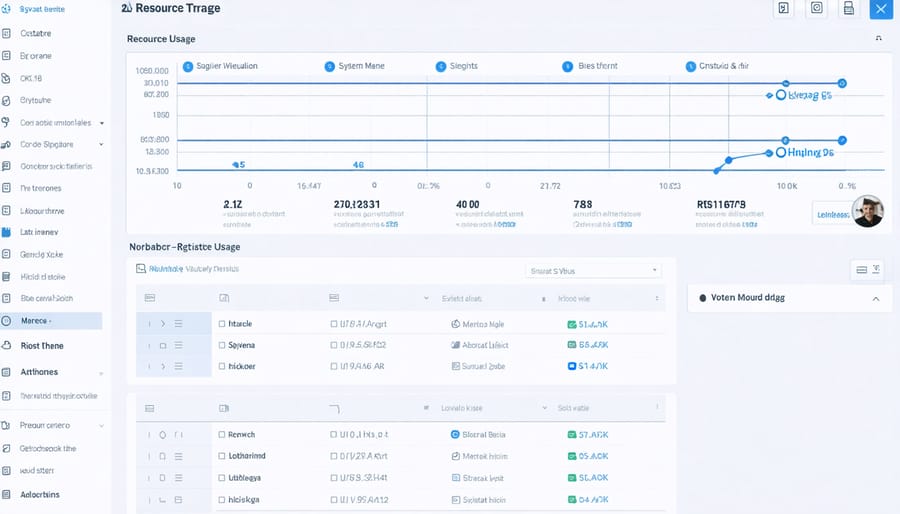Click the Bies thernt legend icon

pyautogui.click(x=567, y=67)
